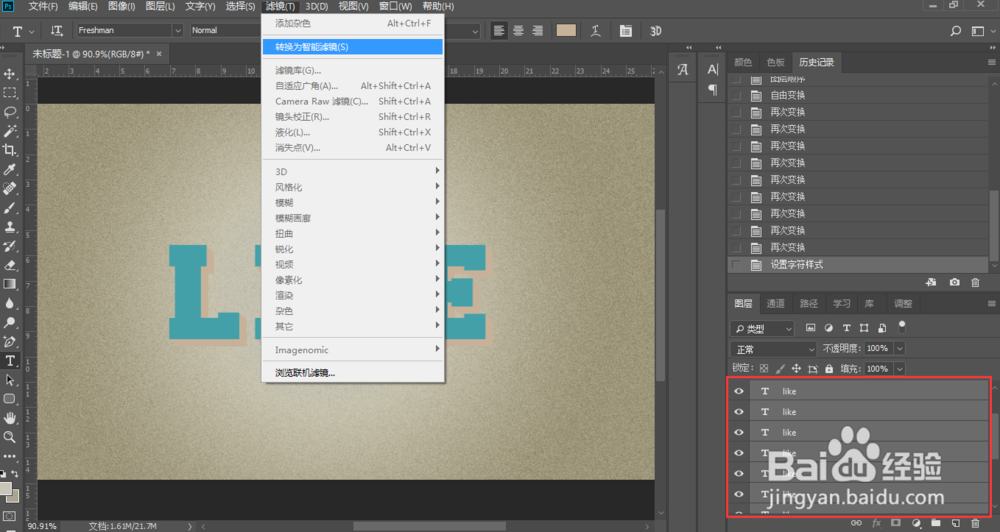Screen dimensions: 1000x532
Task: Choose 滤镜库(G)... menu item
Action: click(x=353, y=70)
